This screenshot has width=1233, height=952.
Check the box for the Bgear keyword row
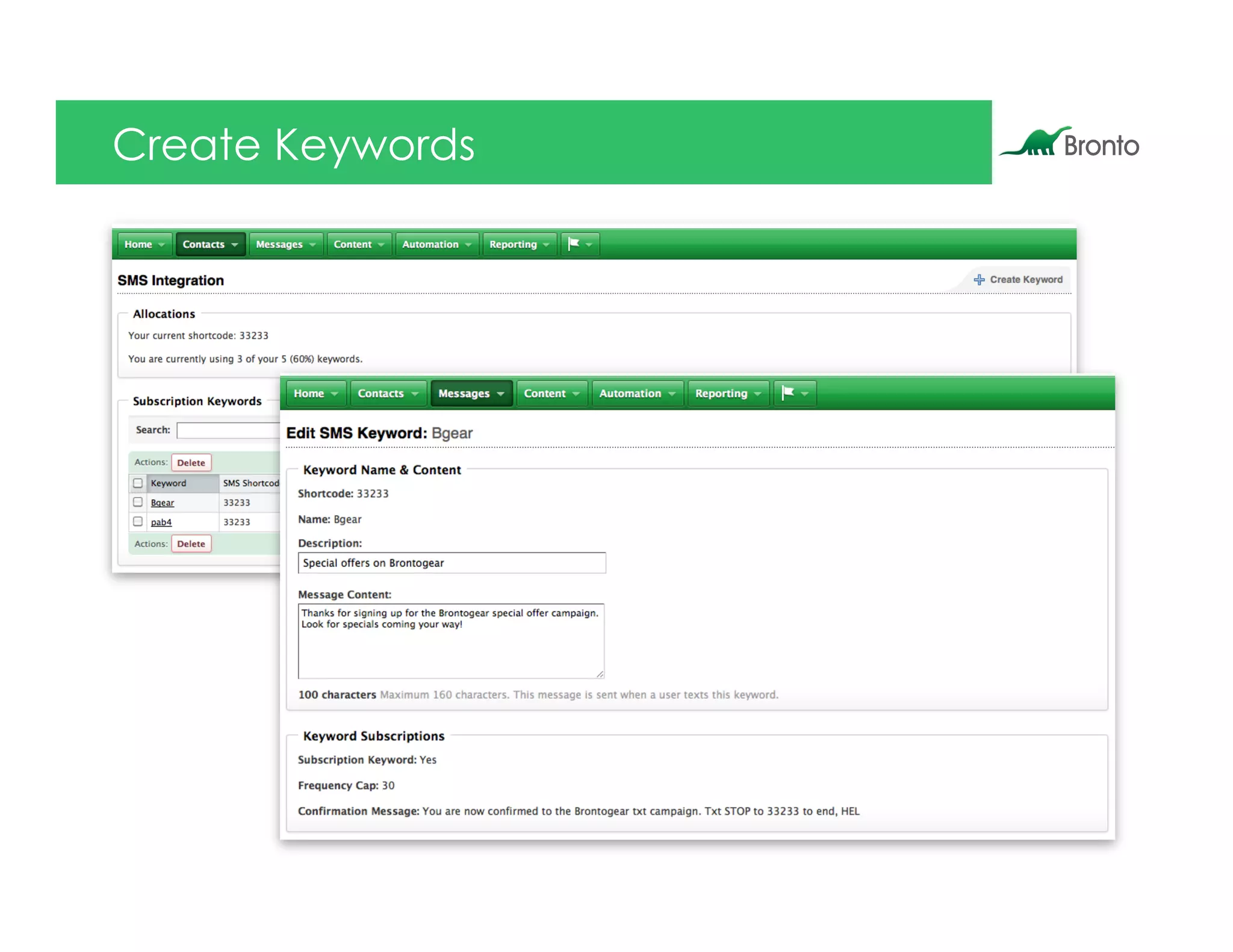138,502
